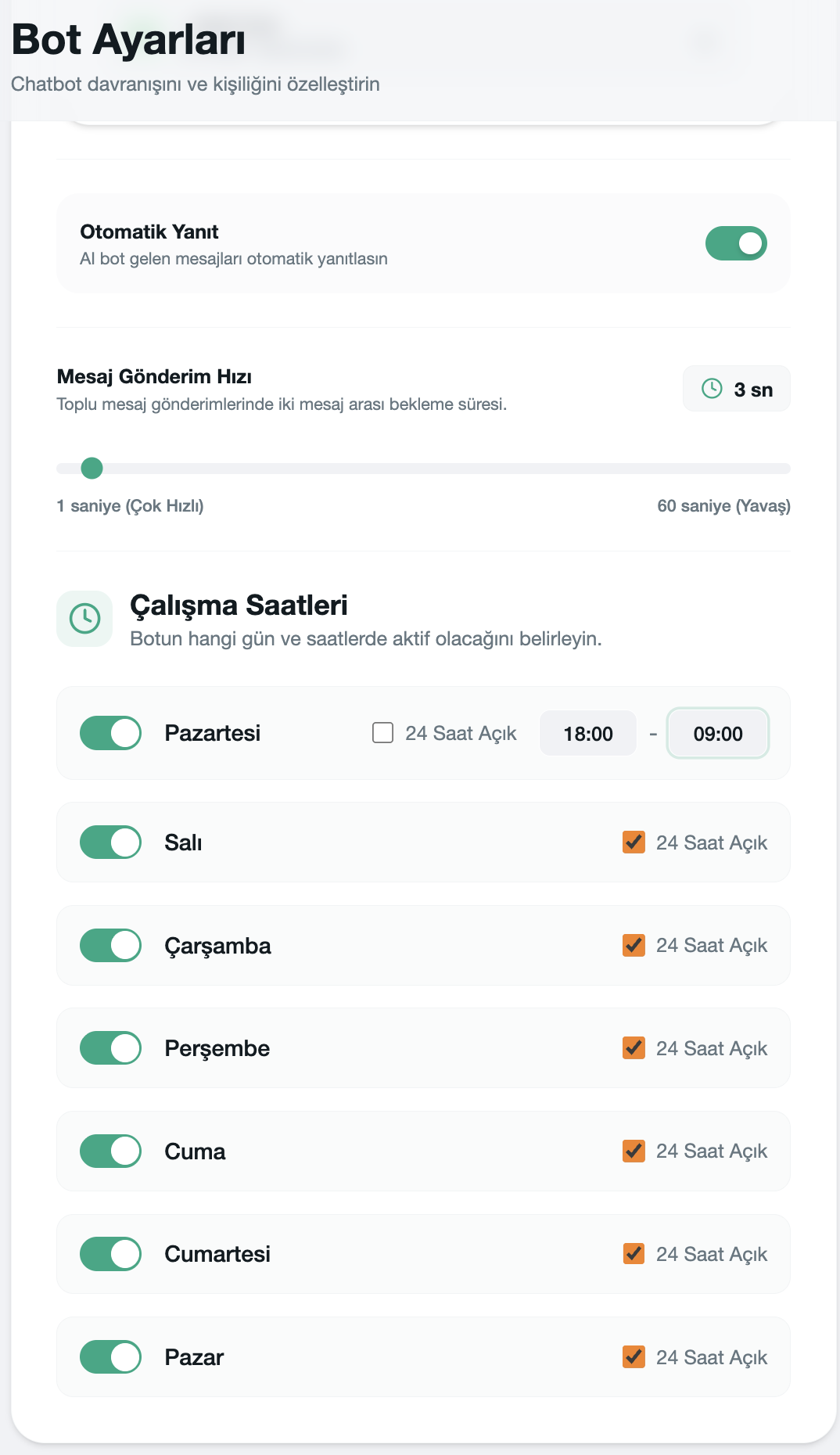This screenshot has width=840, height=1455.
Task: Click the clock icon in 3 sn badge
Action: pos(712,389)
